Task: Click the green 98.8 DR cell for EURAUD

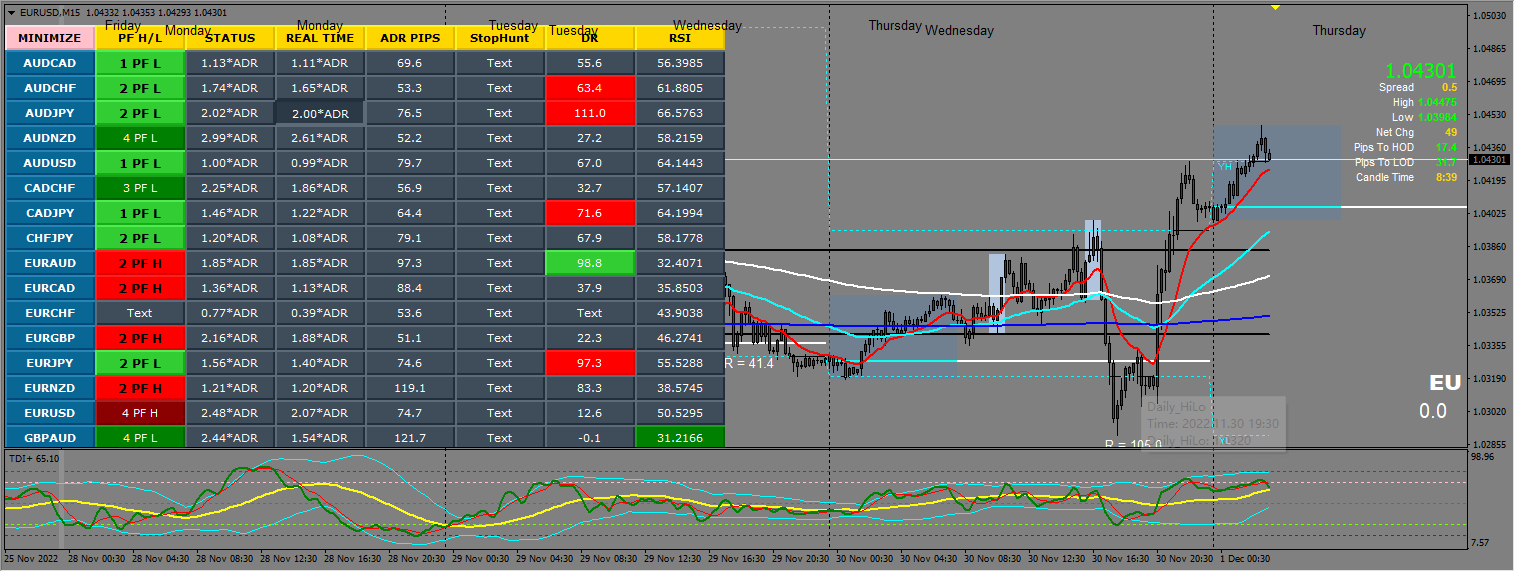Action: coord(590,263)
